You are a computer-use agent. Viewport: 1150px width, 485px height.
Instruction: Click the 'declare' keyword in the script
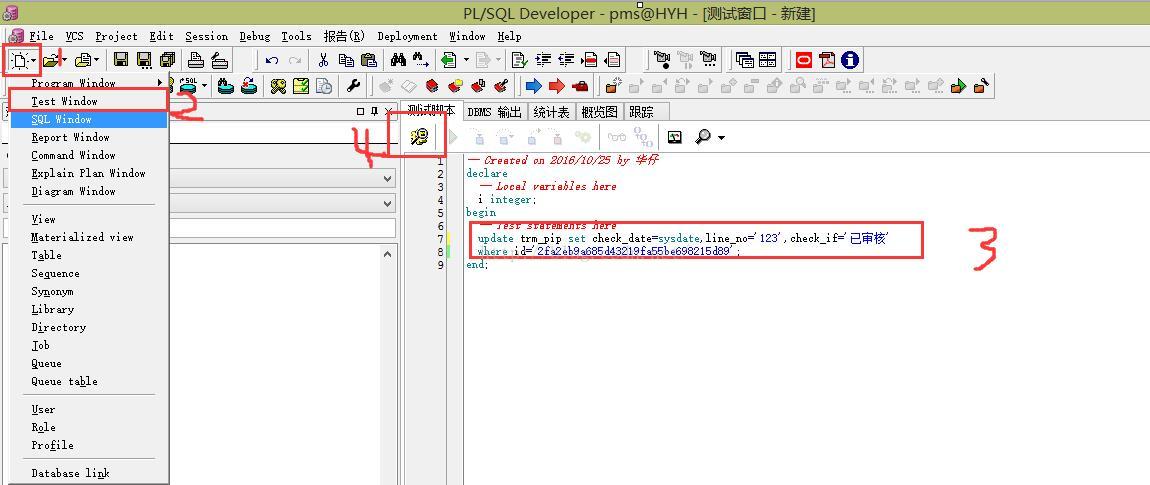click(486, 173)
